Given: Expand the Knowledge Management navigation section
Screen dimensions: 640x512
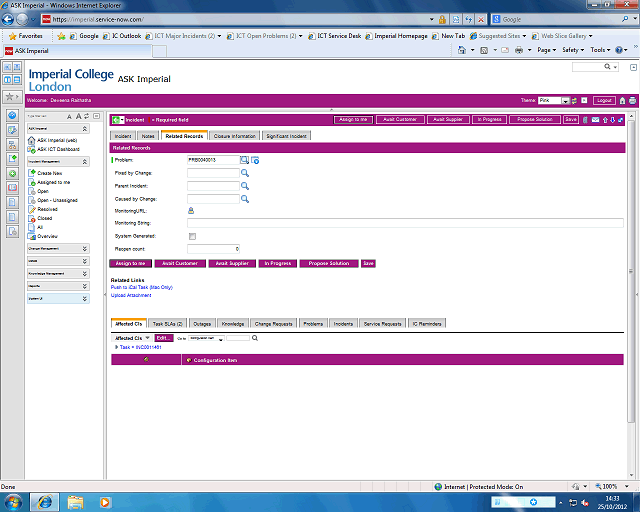Looking at the screenshot, I should click(85, 273).
